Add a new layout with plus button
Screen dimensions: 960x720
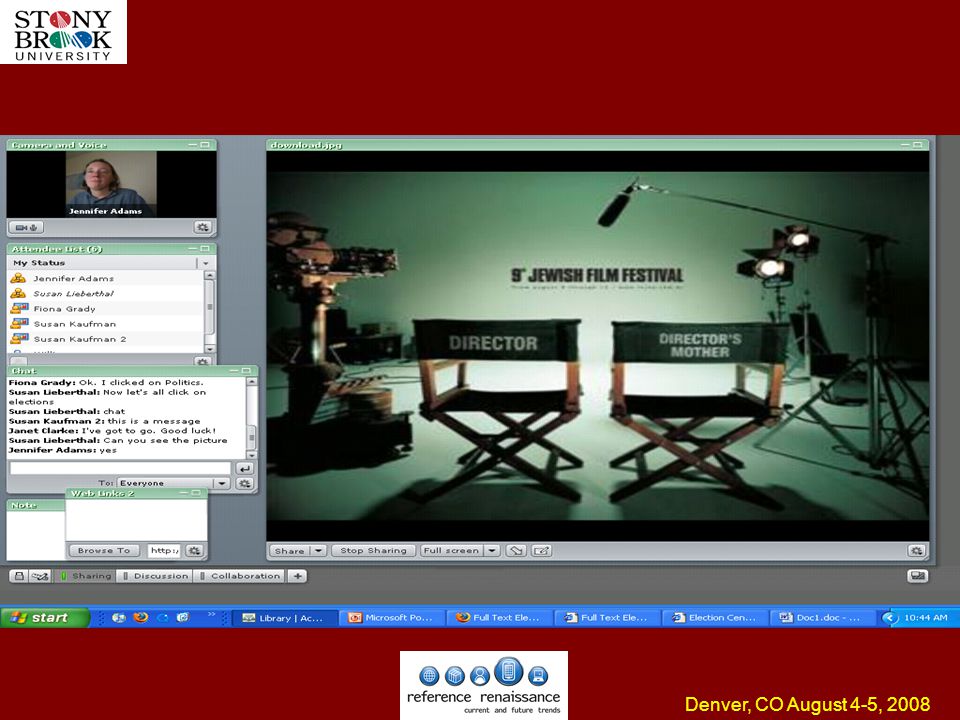[x=298, y=576]
